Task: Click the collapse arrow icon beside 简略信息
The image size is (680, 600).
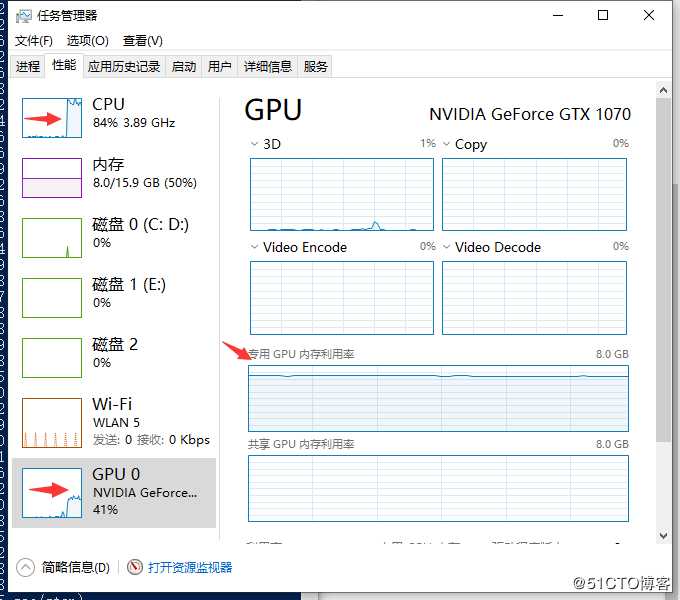Action: tap(25, 567)
